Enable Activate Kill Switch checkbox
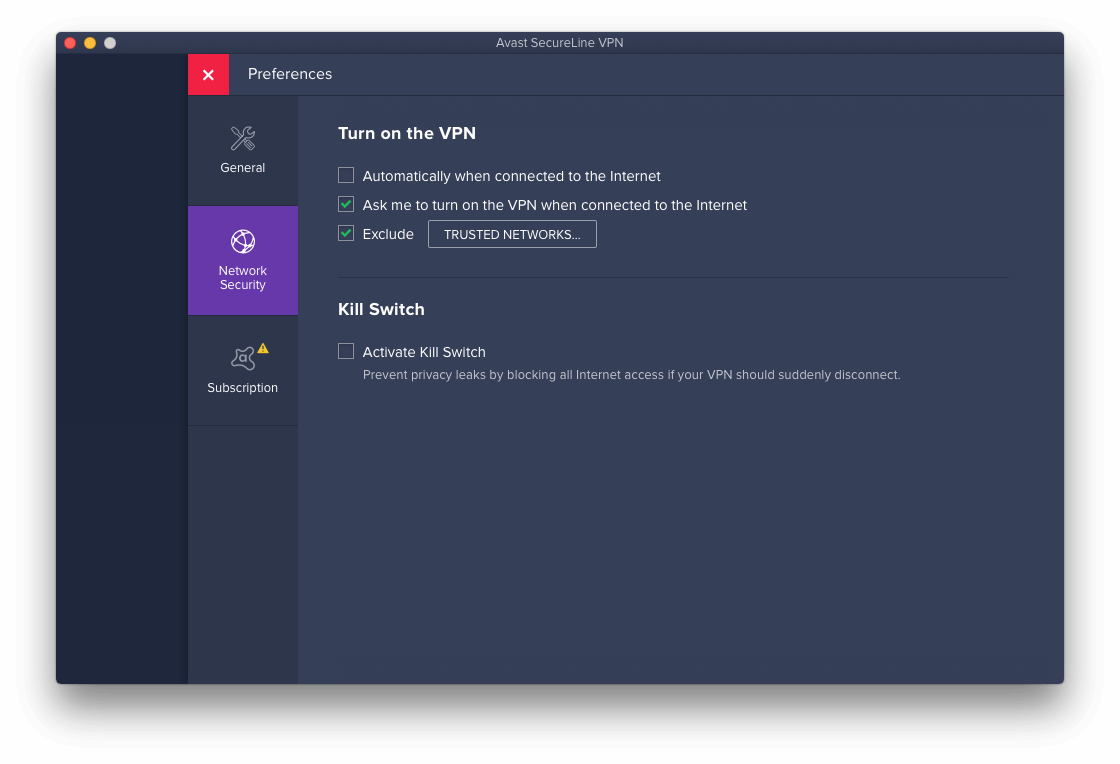Viewport: 1120px width, 764px height. [346, 351]
